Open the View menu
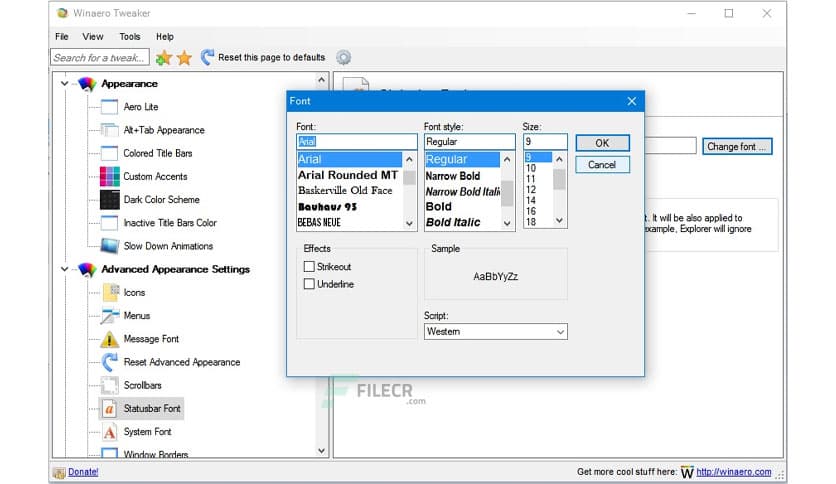Image resolution: width=836 pixels, height=484 pixels. pos(93,37)
